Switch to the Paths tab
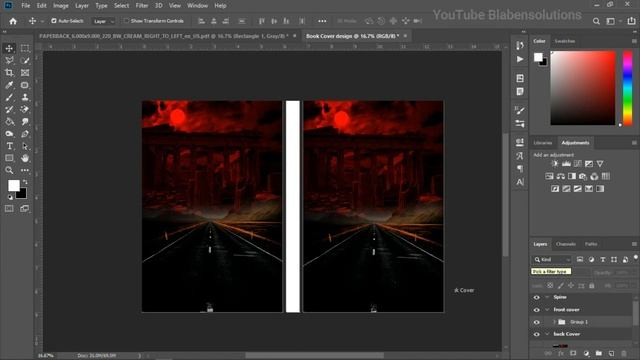640x360 pixels. click(591, 244)
